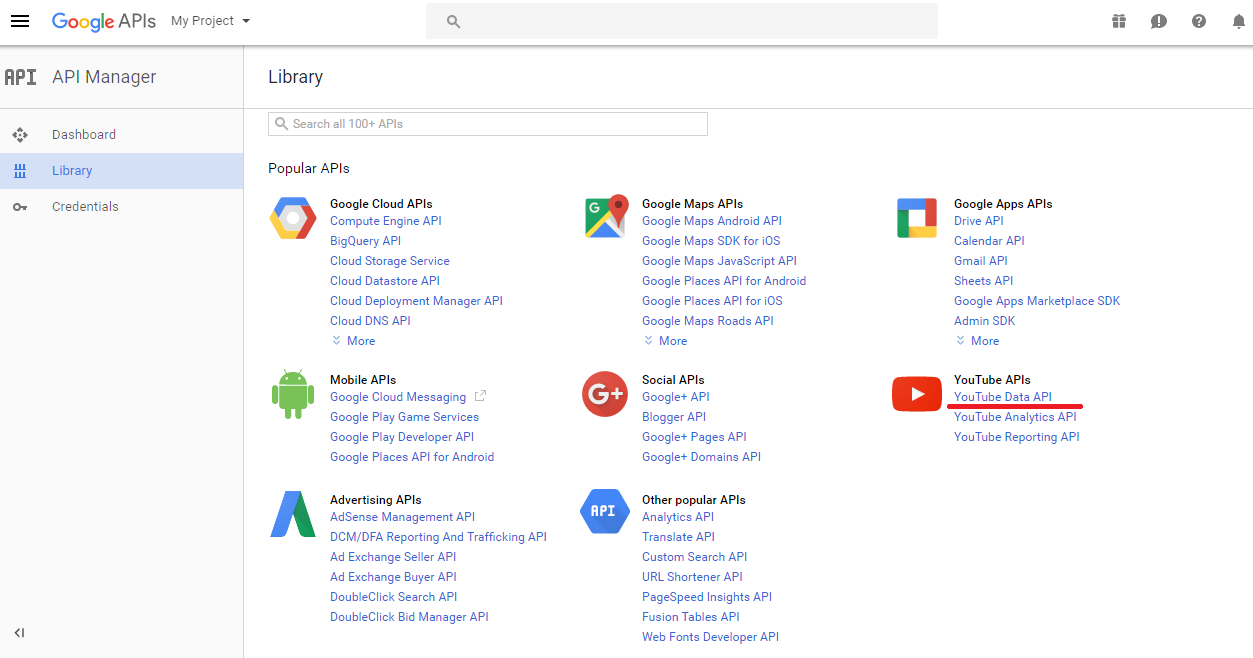This screenshot has height=658, width=1253.
Task: Open the Google Play Game Services link
Action: pos(405,417)
